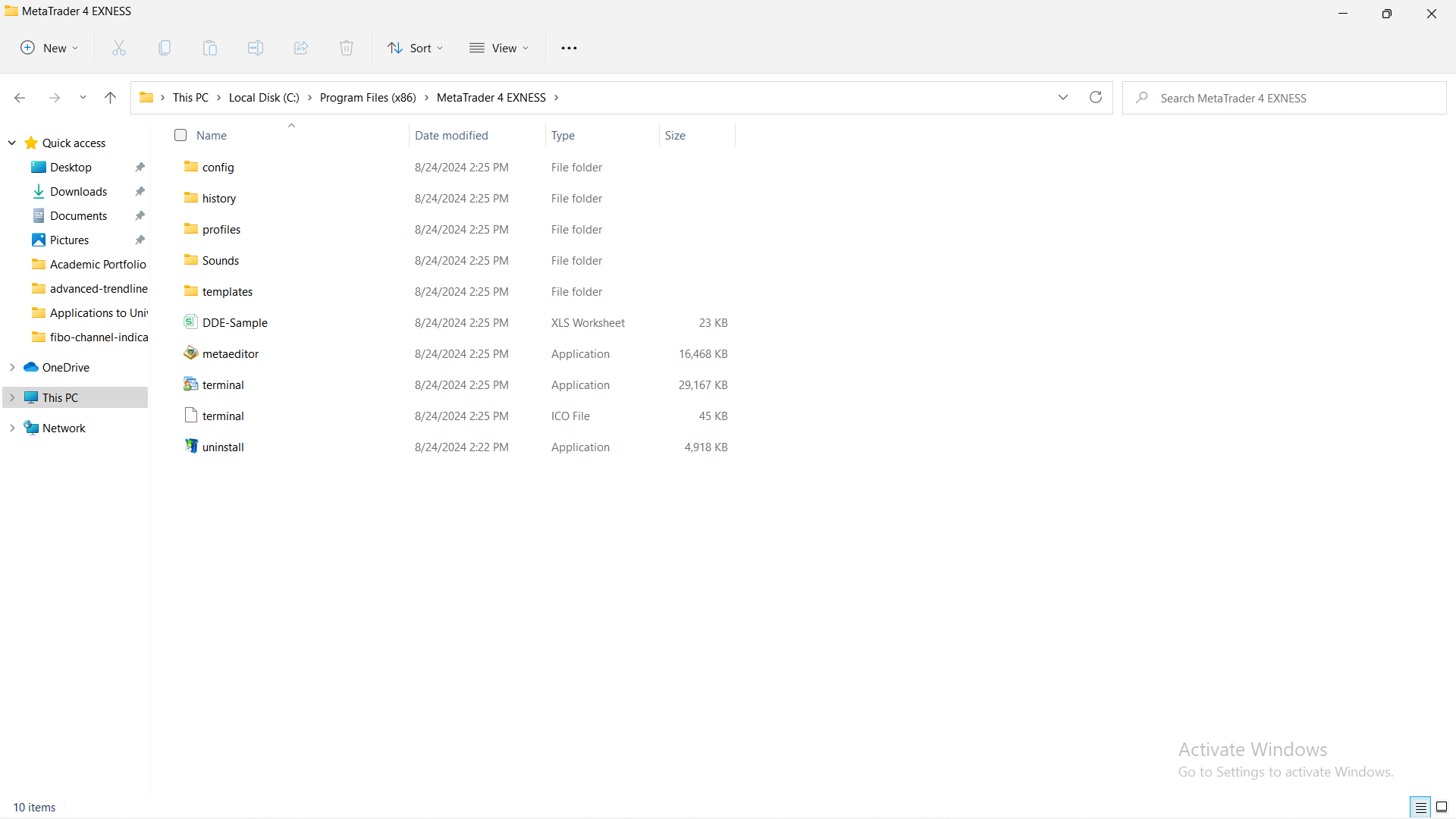The width and height of the screenshot is (1456, 819).
Task: Open Applications to Uni folder in sidebar
Action: 89,313
